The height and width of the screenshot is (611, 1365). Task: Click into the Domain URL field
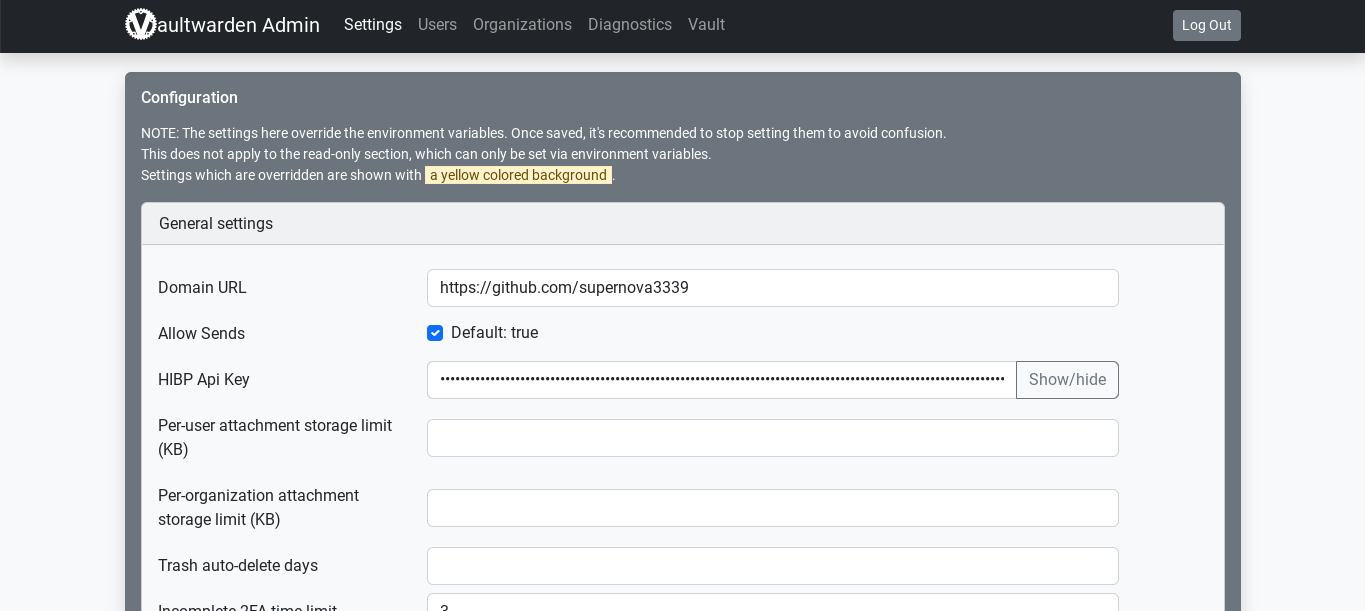pyautogui.click(x=772, y=288)
